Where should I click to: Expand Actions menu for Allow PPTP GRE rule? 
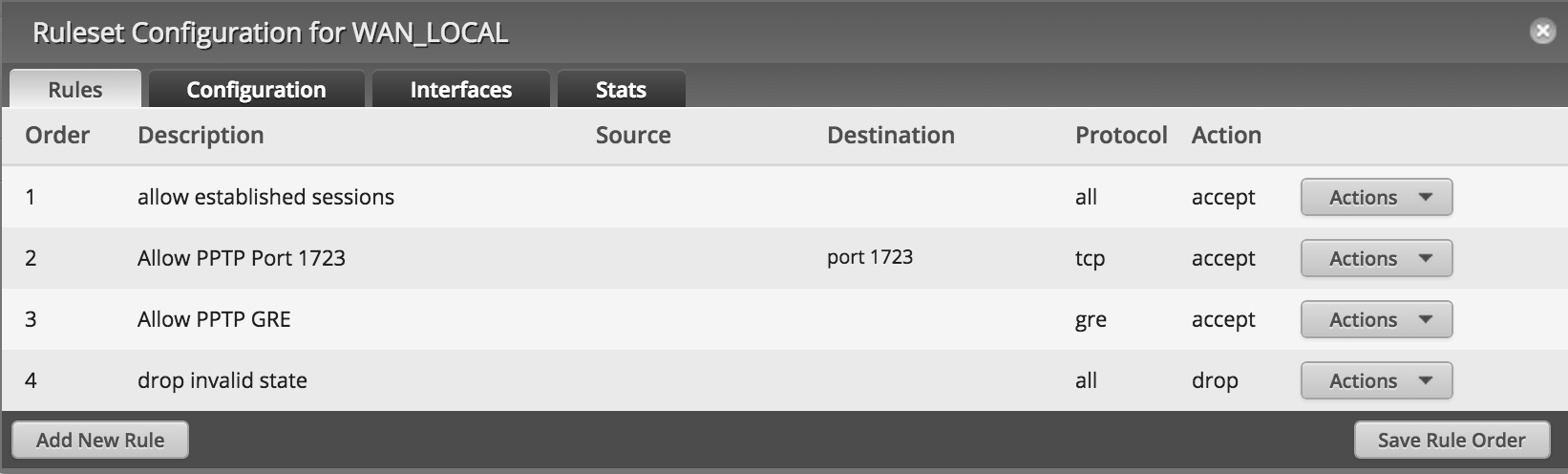coord(1376,319)
